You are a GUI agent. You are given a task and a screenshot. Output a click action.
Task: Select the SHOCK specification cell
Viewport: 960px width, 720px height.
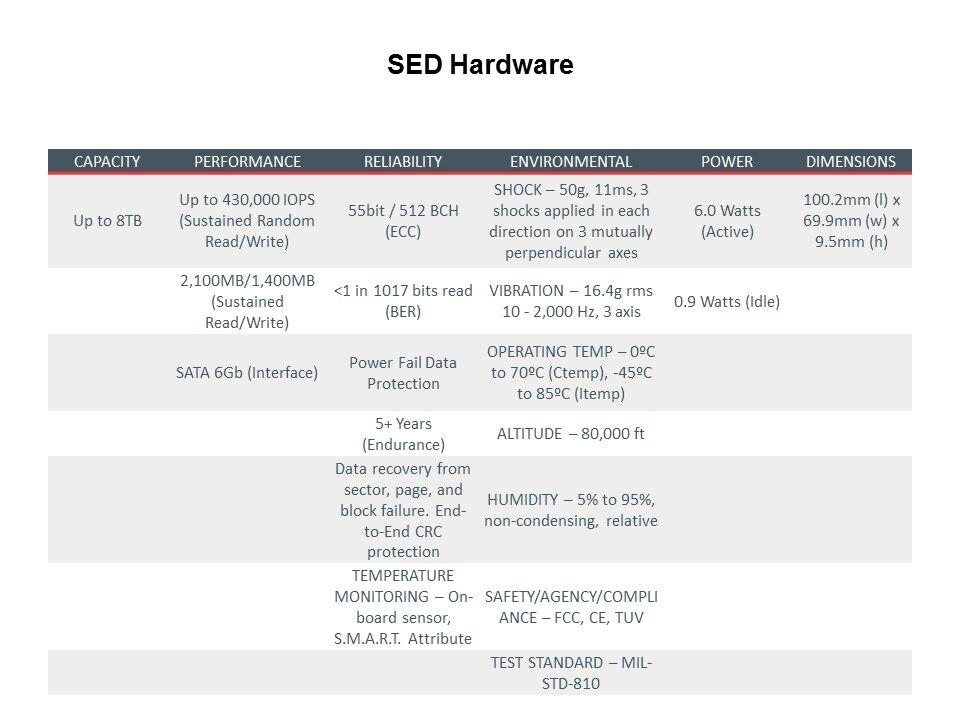click(571, 221)
